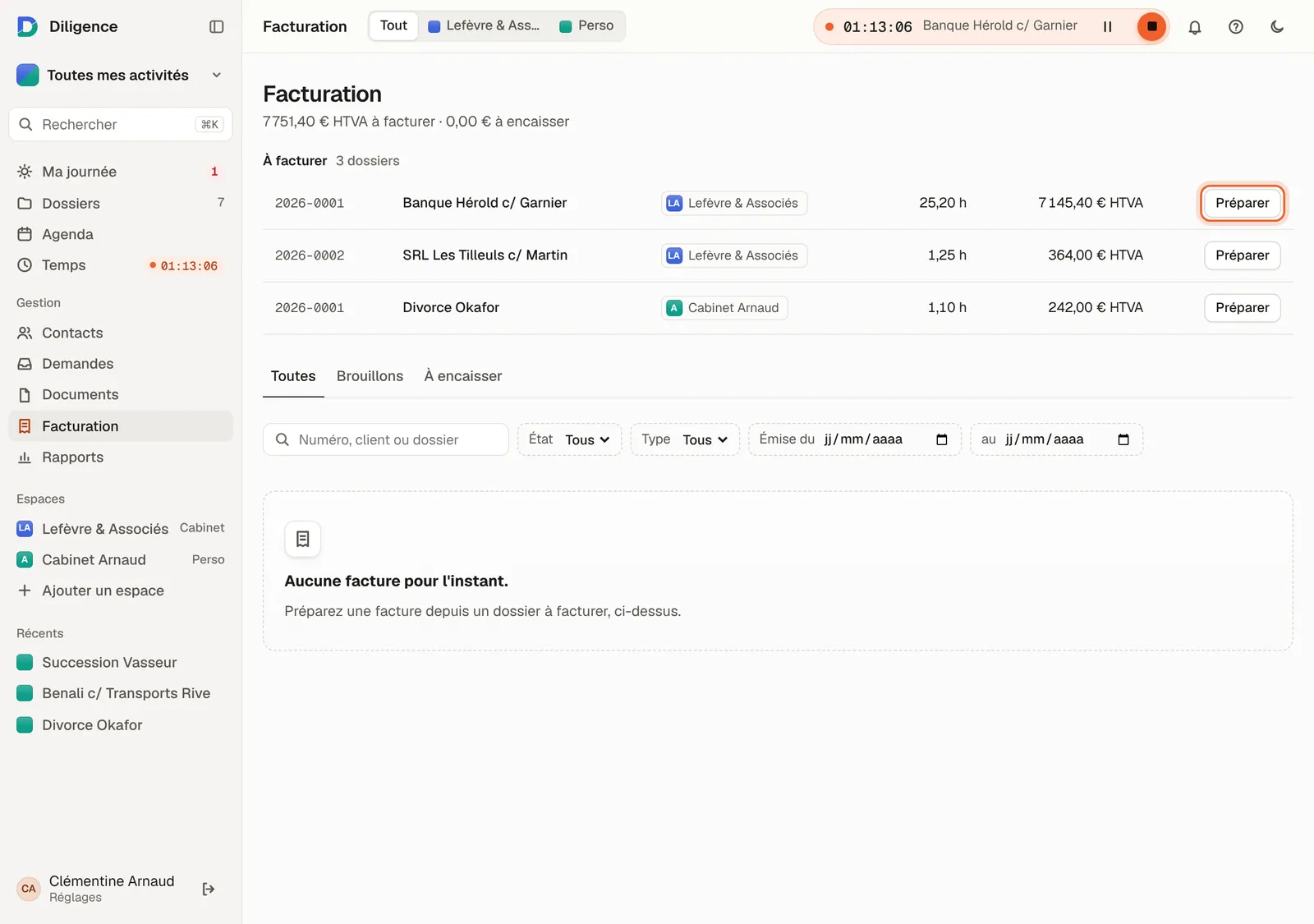Click the logout icon
Viewport: 1314px width, 924px height.
209,889
